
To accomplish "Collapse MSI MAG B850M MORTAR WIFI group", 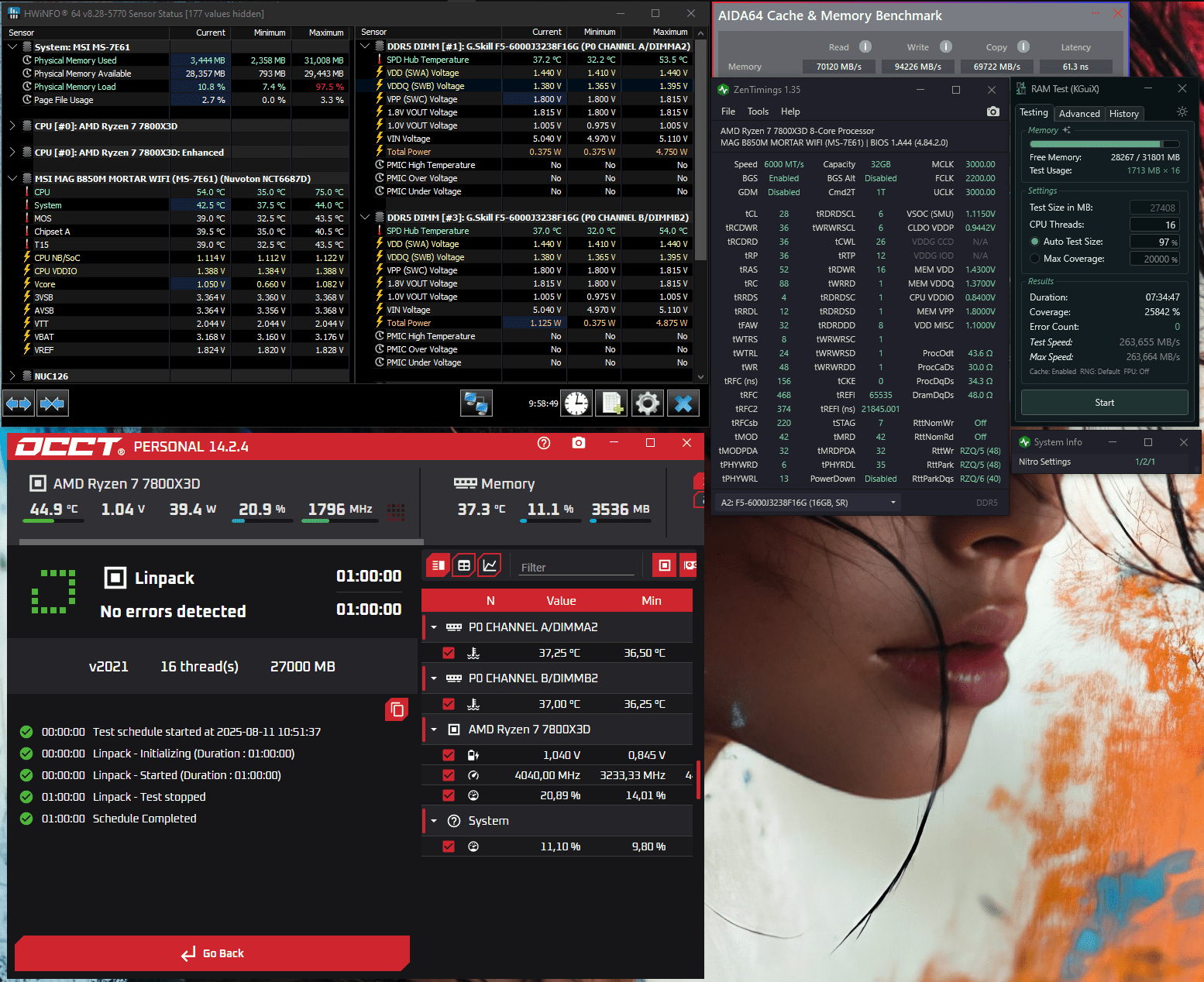I will click(12, 178).
